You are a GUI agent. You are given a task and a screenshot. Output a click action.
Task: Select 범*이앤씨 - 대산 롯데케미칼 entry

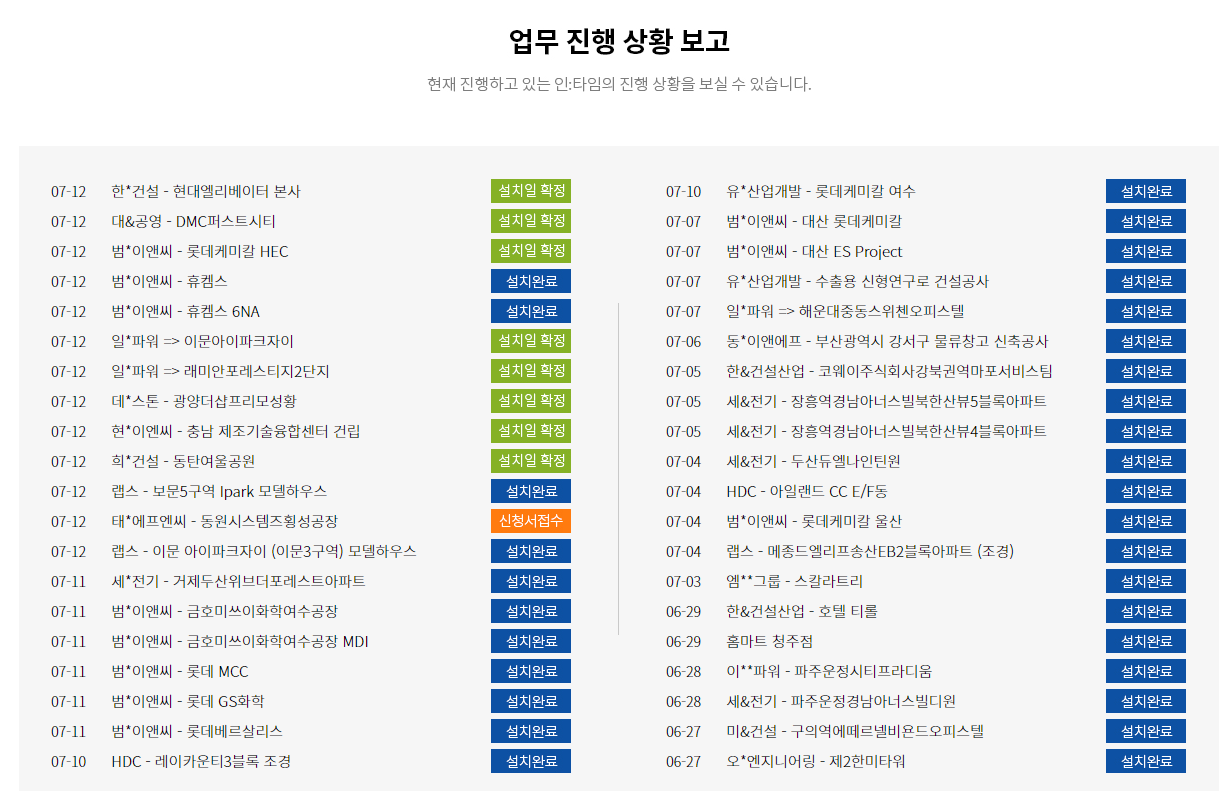[x=814, y=221]
